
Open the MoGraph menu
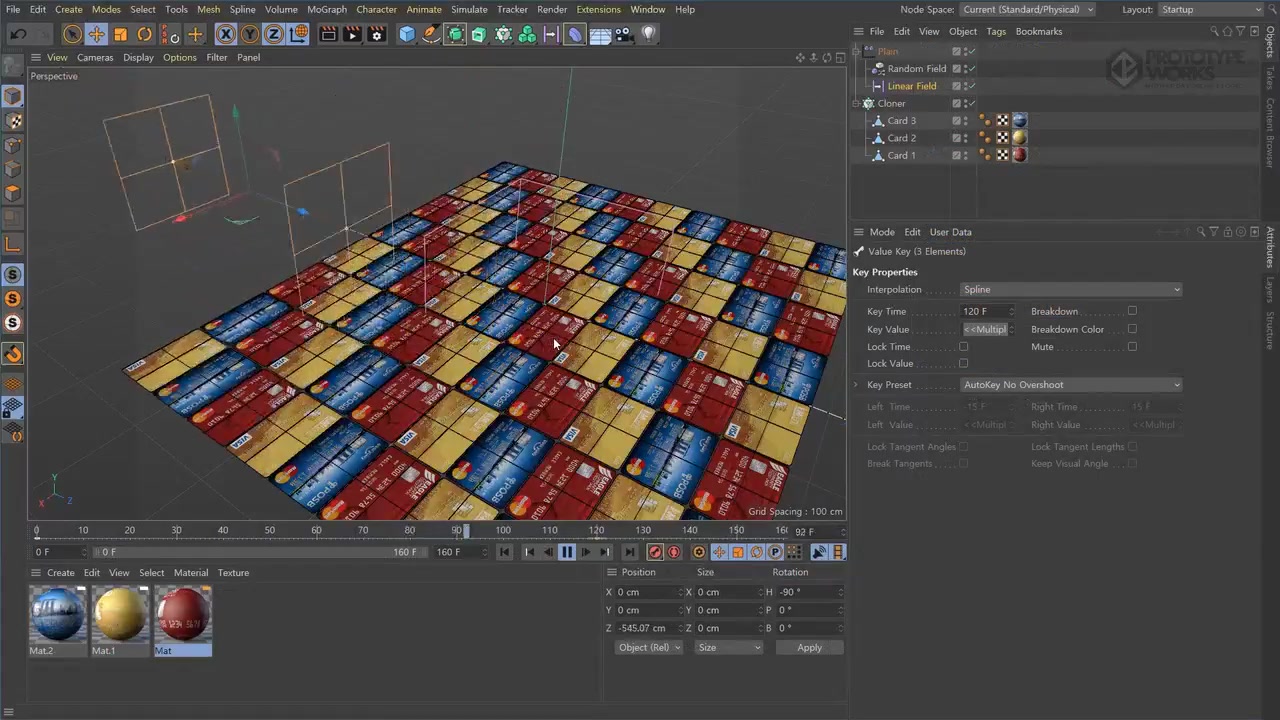coord(326,9)
